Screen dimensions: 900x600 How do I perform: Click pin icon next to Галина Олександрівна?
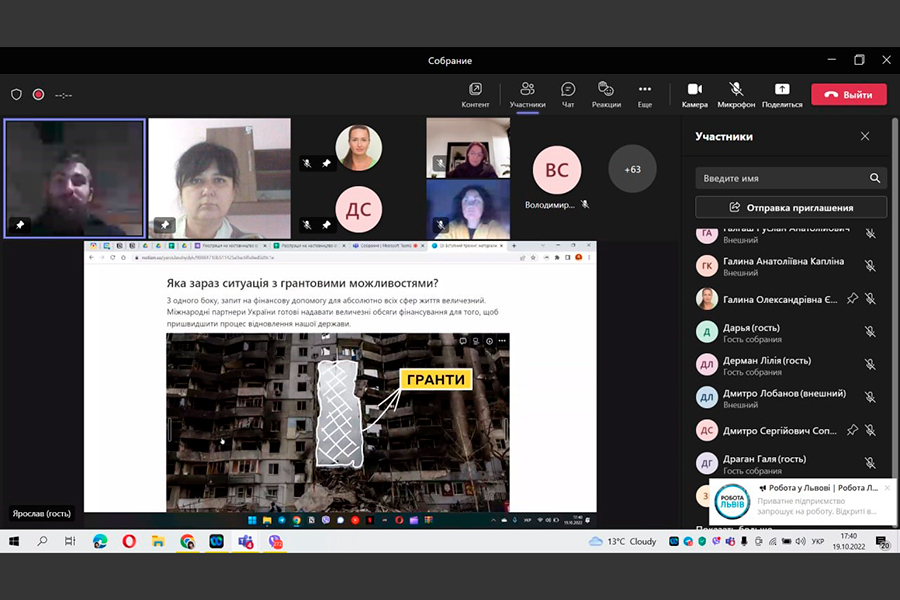click(x=852, y=298)
